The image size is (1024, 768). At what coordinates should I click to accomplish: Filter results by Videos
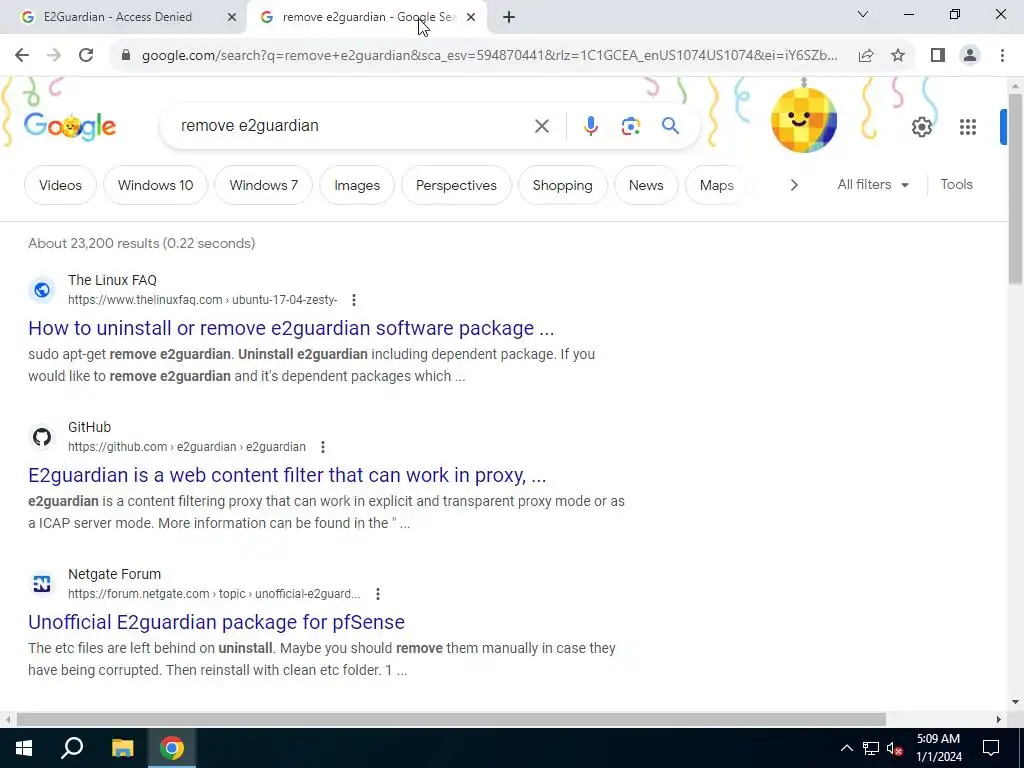click(60, 185)
